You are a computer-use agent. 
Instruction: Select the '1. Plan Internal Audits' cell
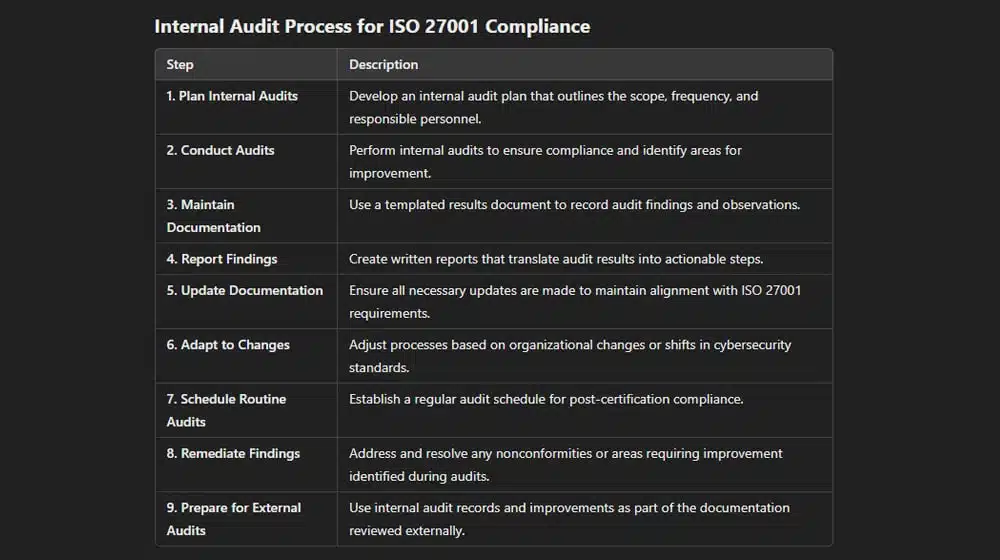pos(246,107)
